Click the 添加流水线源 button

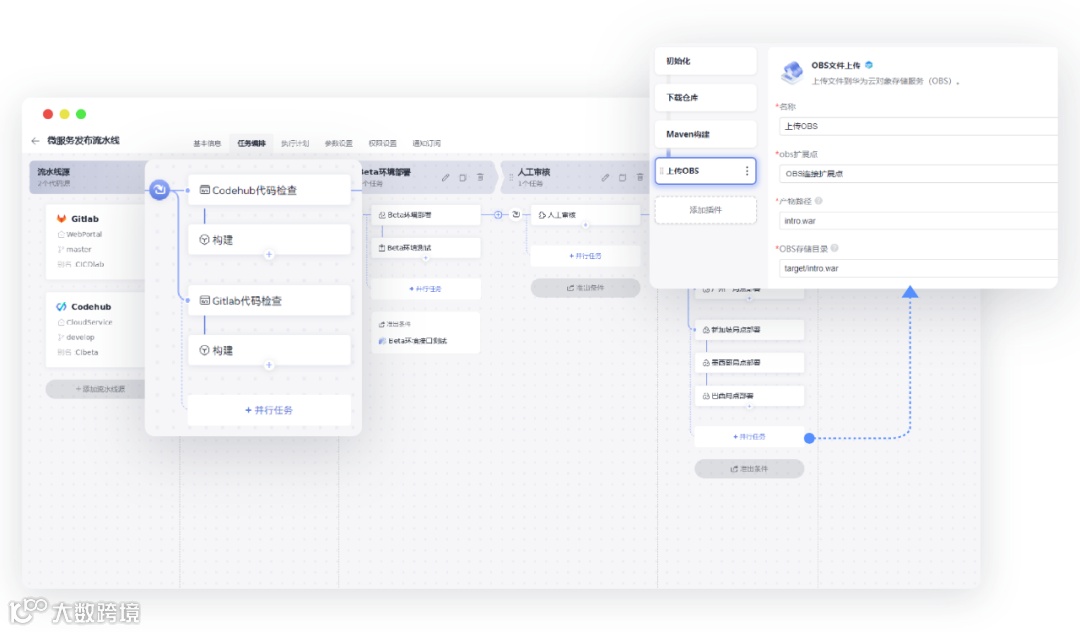click(x=95, y=389)
